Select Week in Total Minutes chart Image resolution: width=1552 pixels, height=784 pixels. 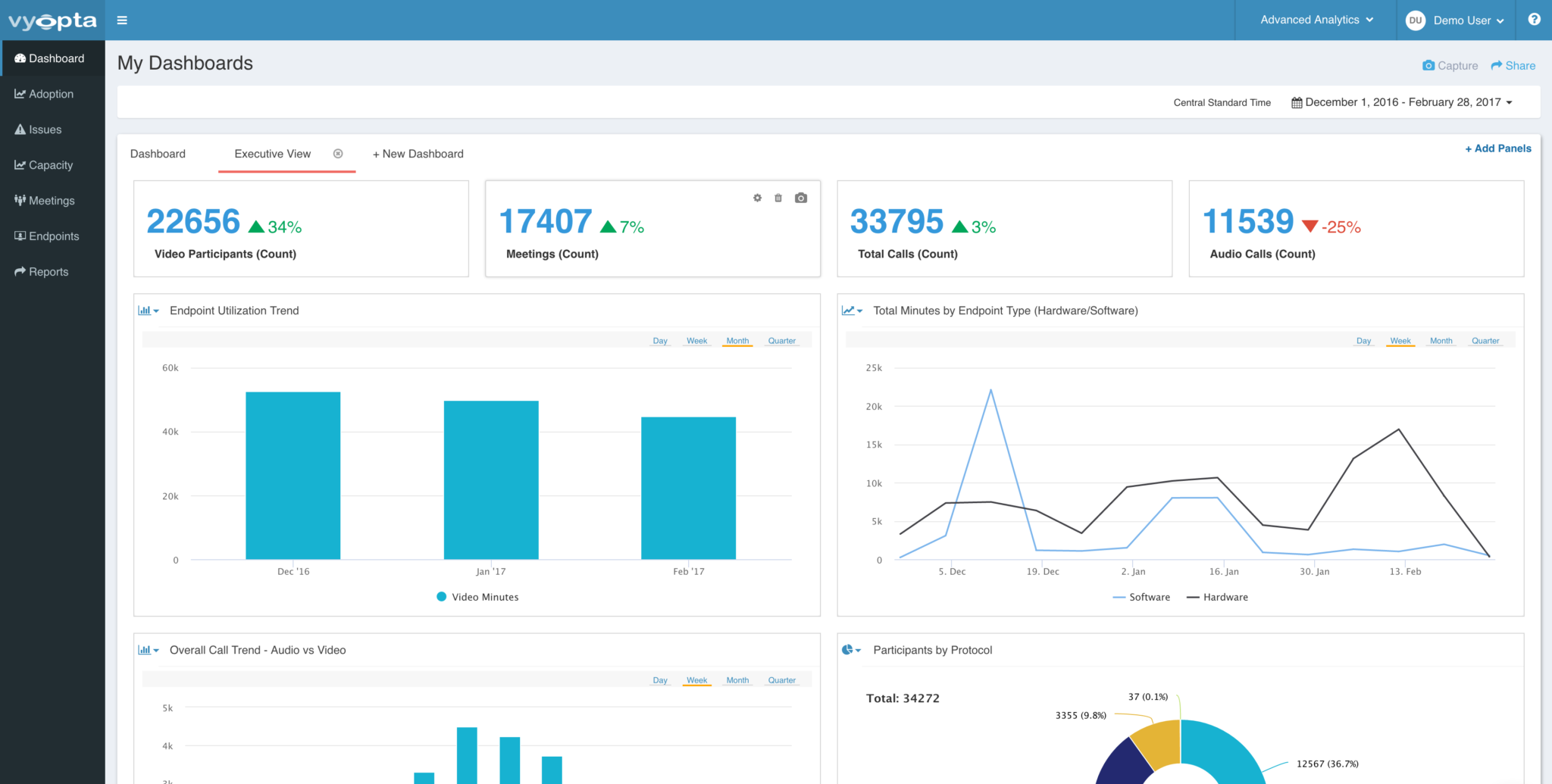click(x=1400, y=341)
